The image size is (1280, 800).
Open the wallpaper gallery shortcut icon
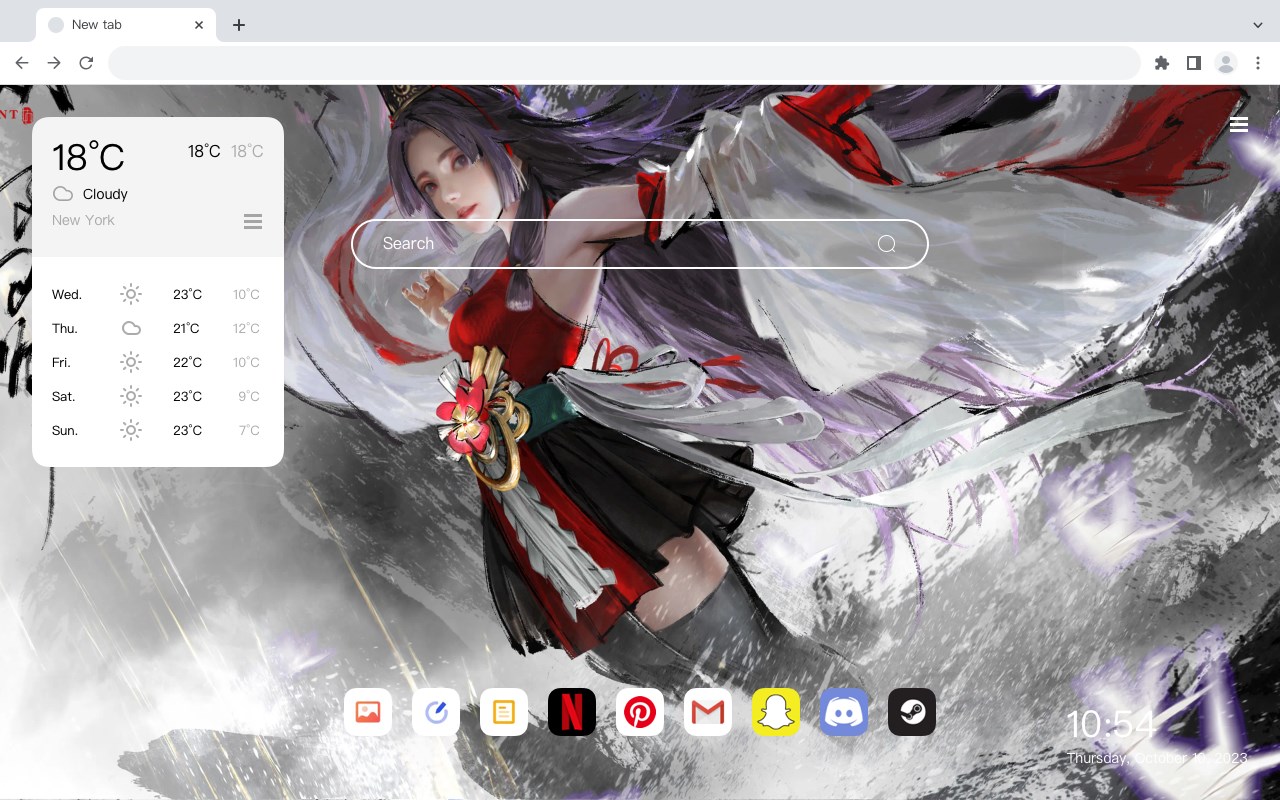pyautogui.click(x=368, y=712)
